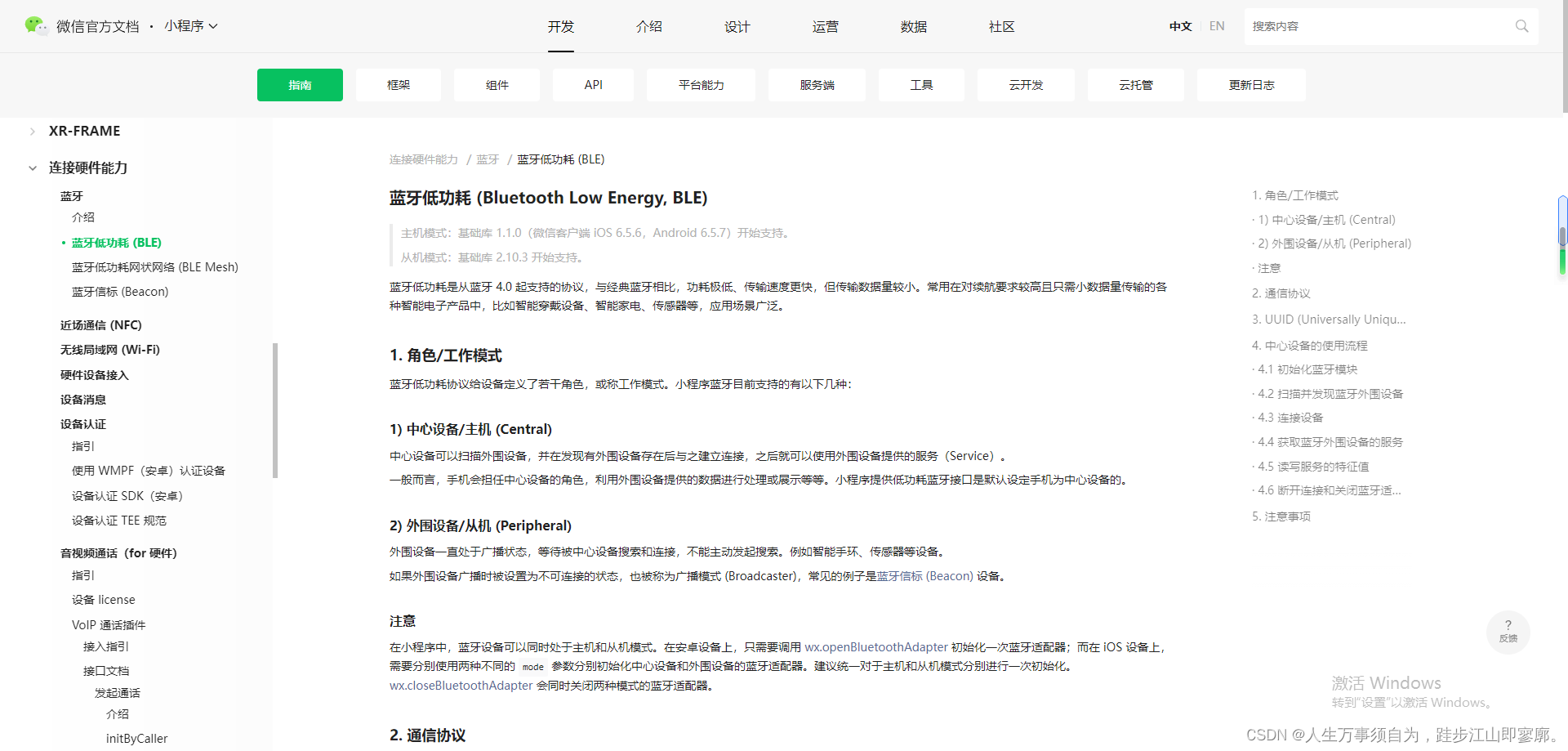Screen dimensions: 1568x751
Task: Open the 组件 sub-navigation button
Action: (497, 85)
